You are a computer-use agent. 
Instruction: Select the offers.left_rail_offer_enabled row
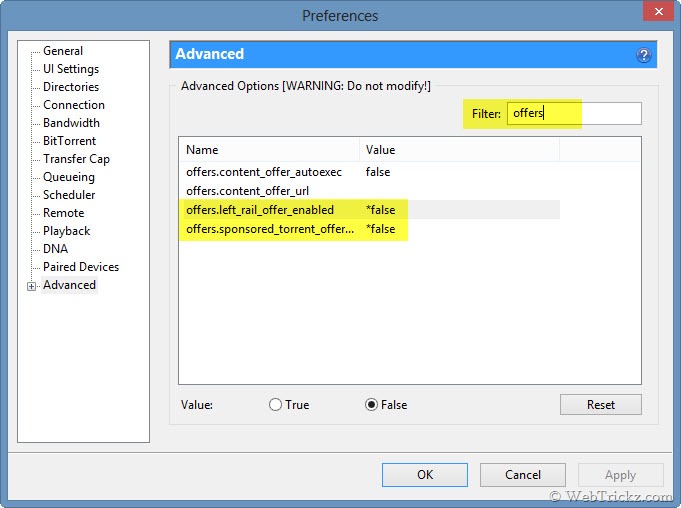369,210
